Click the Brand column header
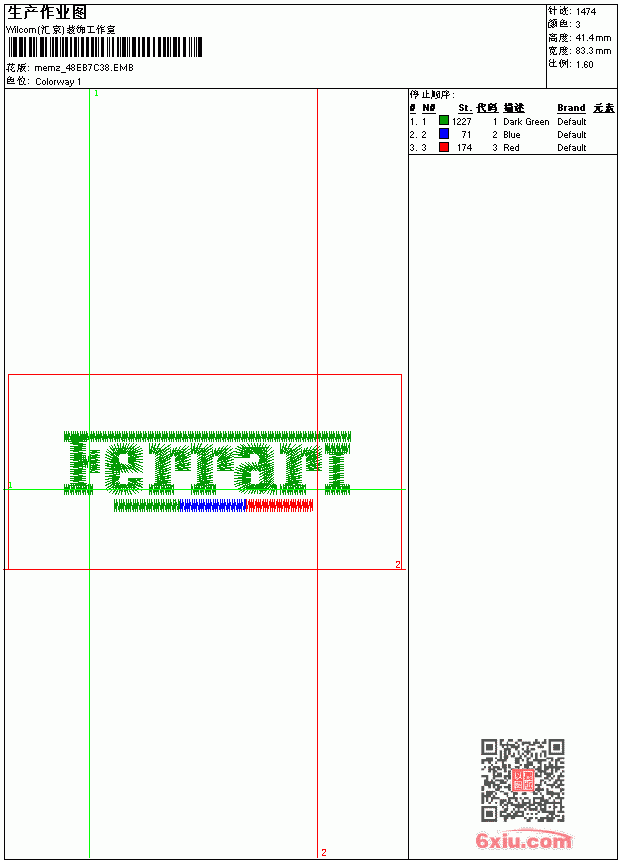 (571, 108)
